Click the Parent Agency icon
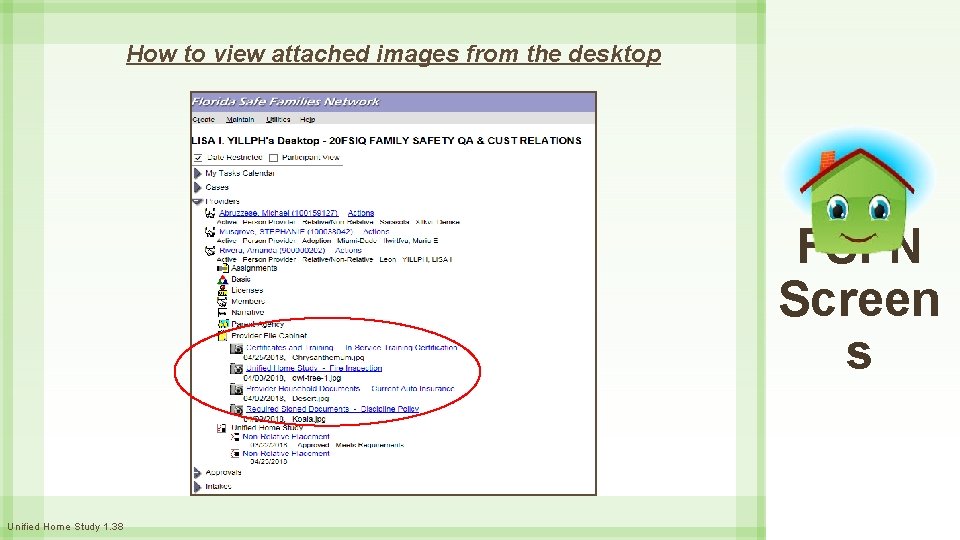 (223, 324)
